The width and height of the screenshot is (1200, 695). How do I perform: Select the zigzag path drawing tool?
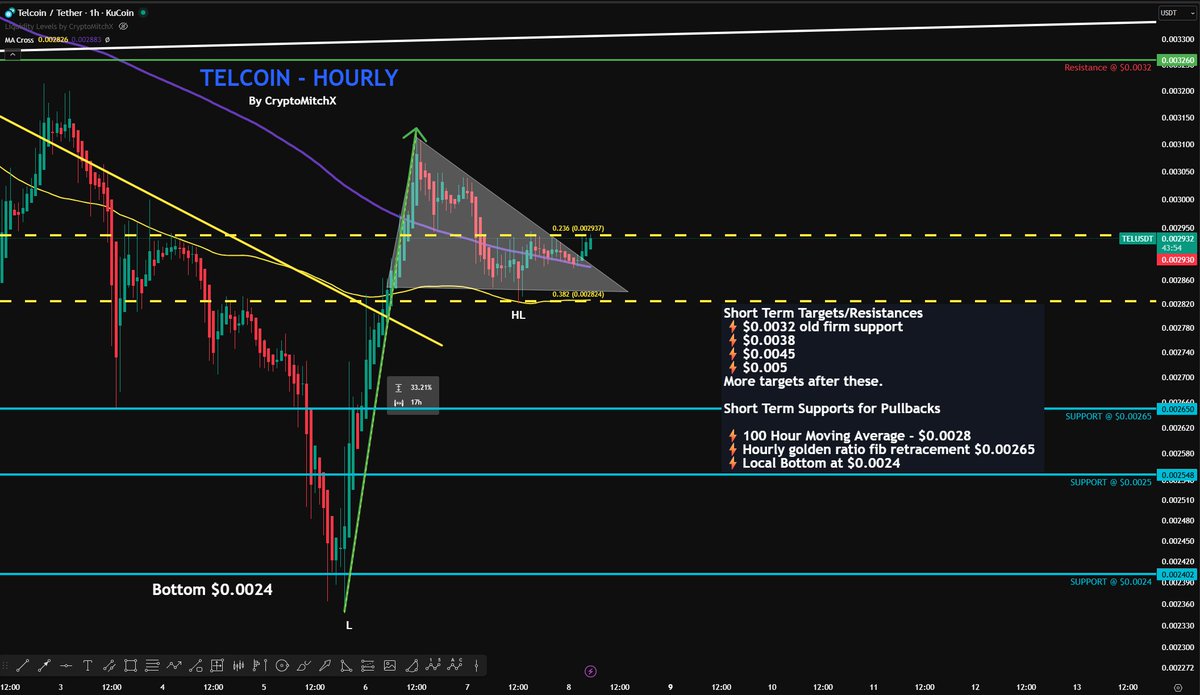point(174,666)
